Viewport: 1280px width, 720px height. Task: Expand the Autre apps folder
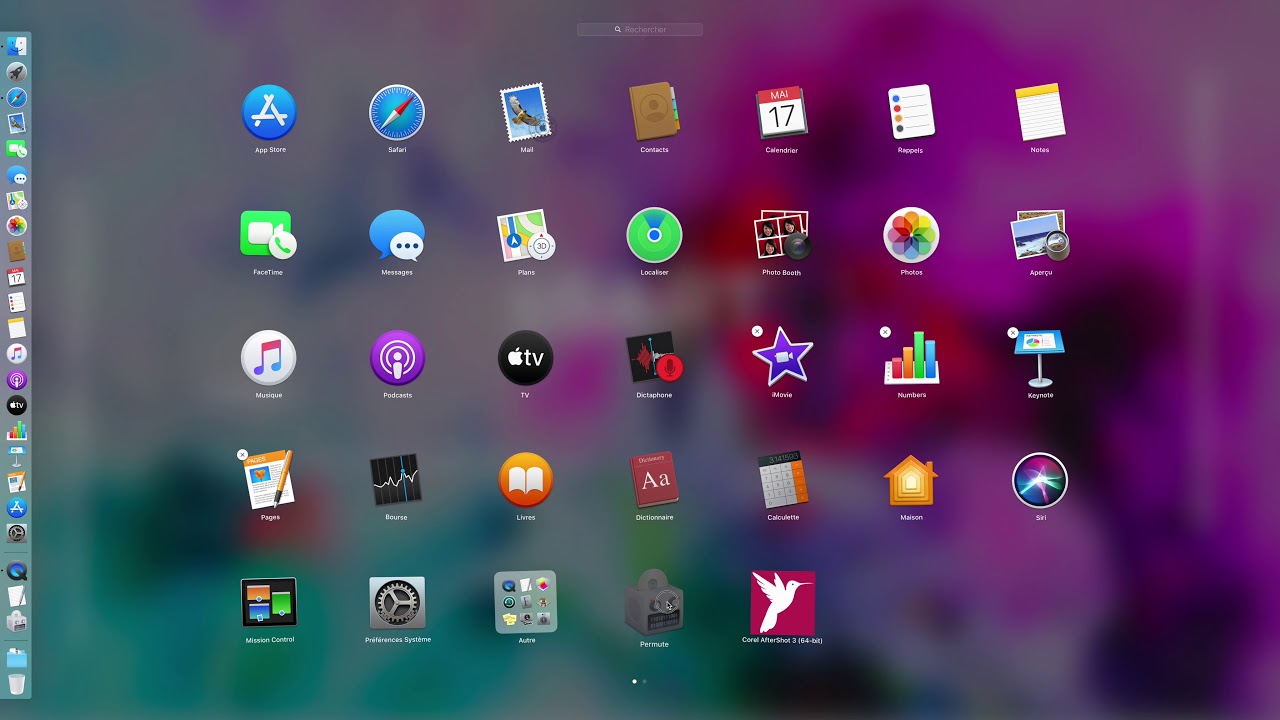[x=526, y=602]
